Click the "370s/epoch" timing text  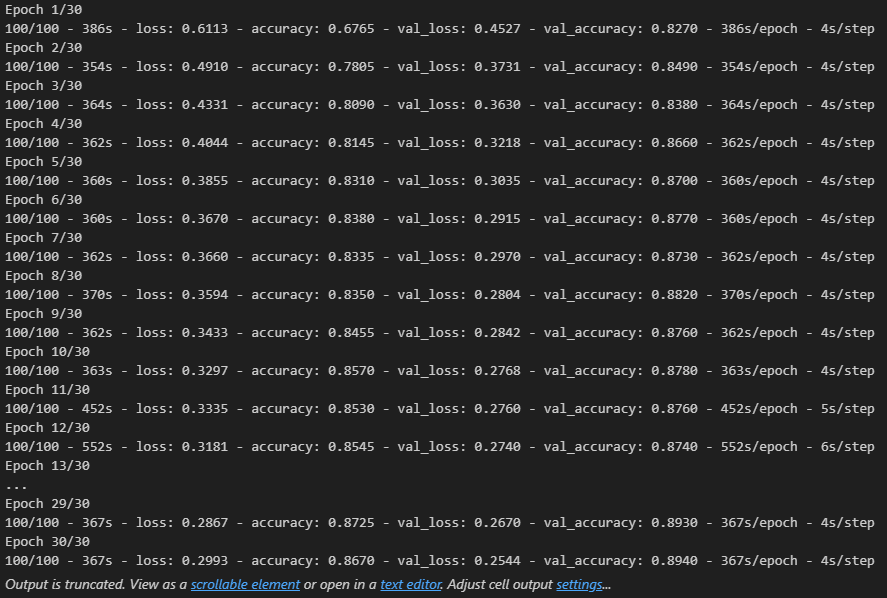coord(759,294)
